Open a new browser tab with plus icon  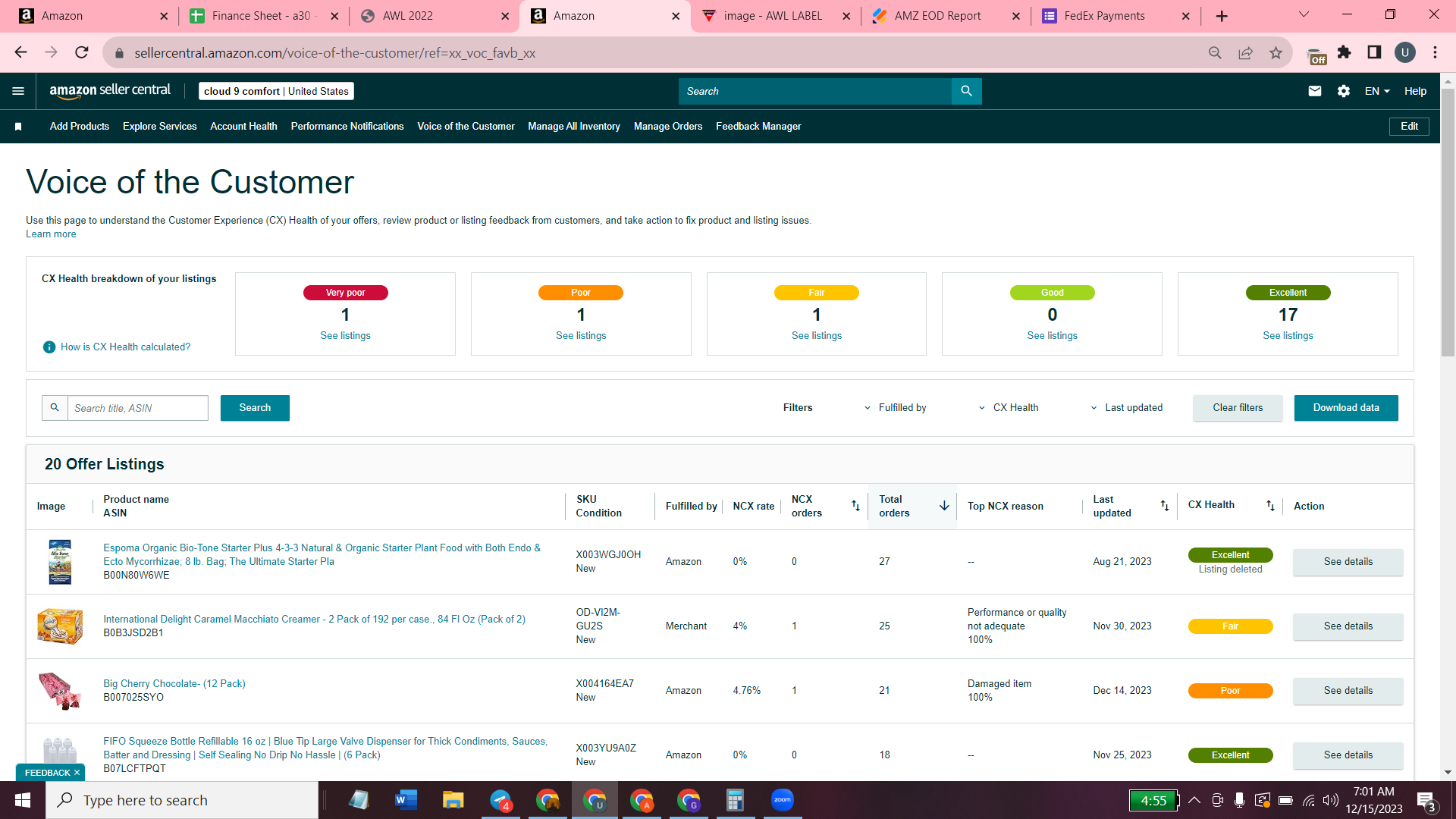(1221, 16)
